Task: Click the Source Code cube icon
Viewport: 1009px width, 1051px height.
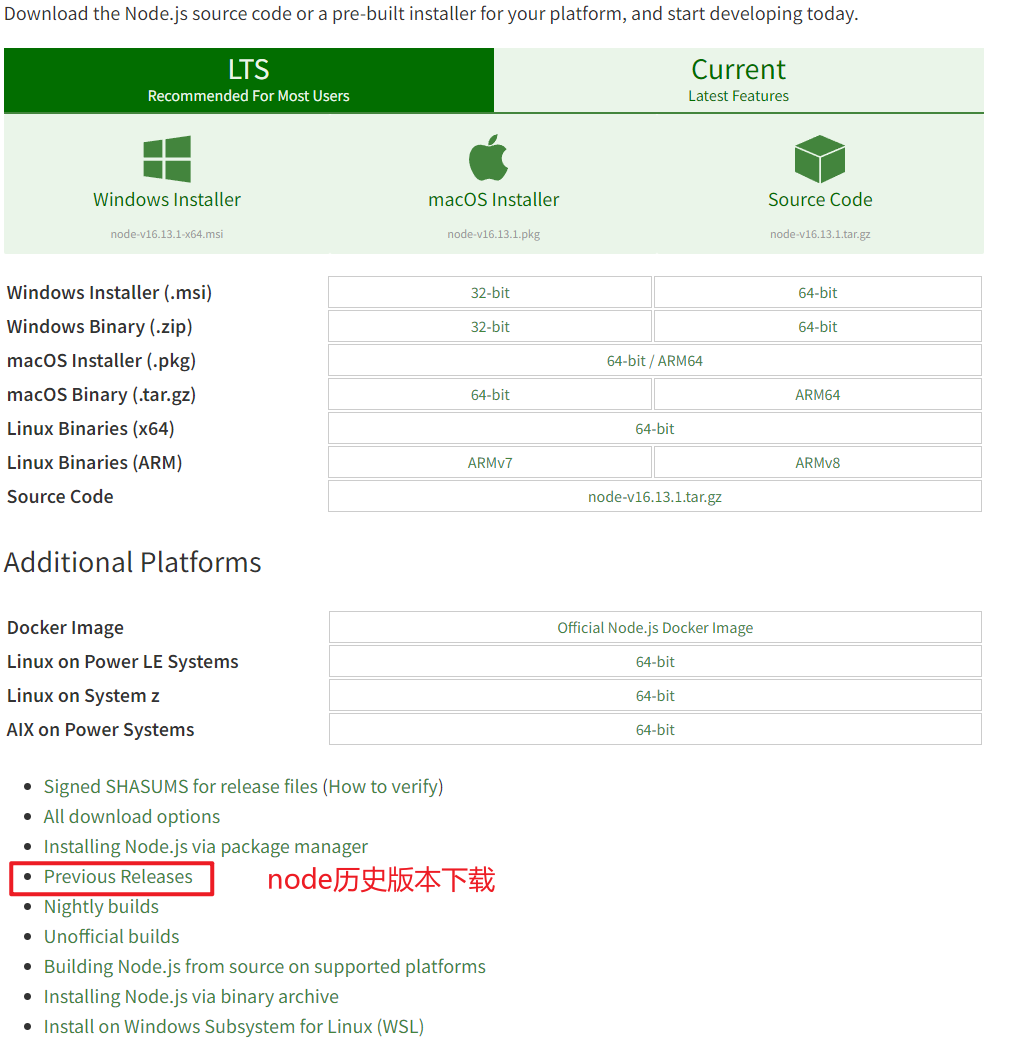Action: [x=819, y=159]
